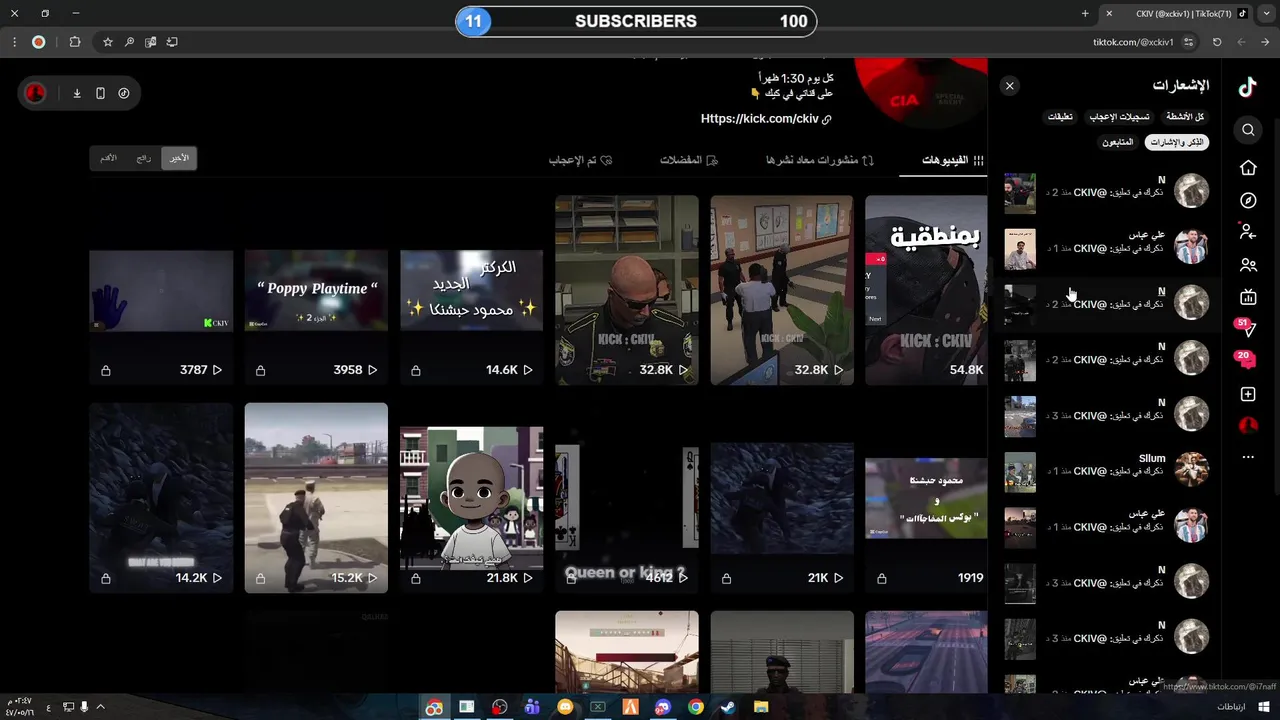Open the profile avatar in sidebar
This screenshot has width=1280, height=720.
pyautogui.click(x=1248, y=426)
